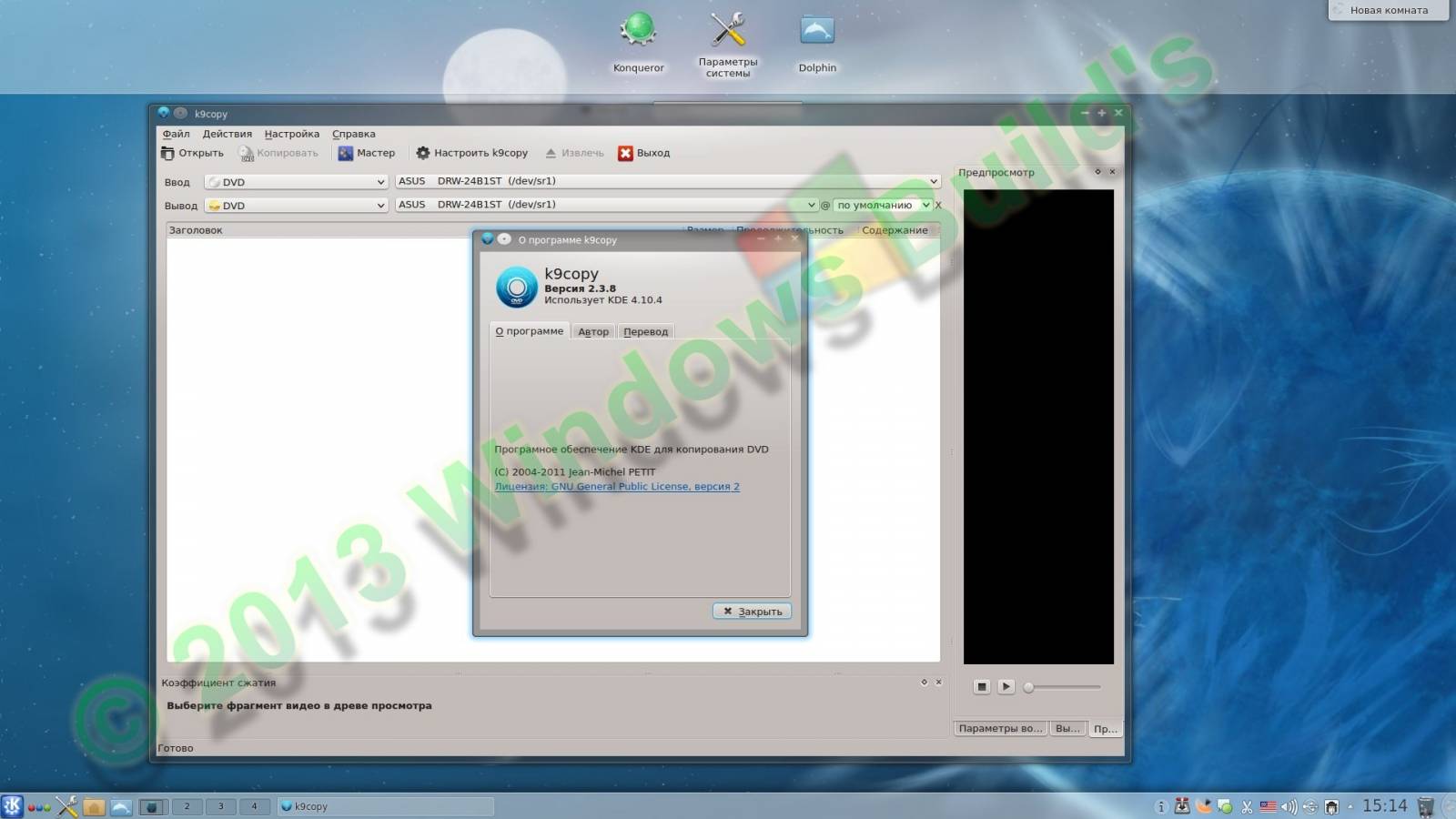Open the Файл menu in k9copy
Screen dimensions: 1456x819
(176, 134)
